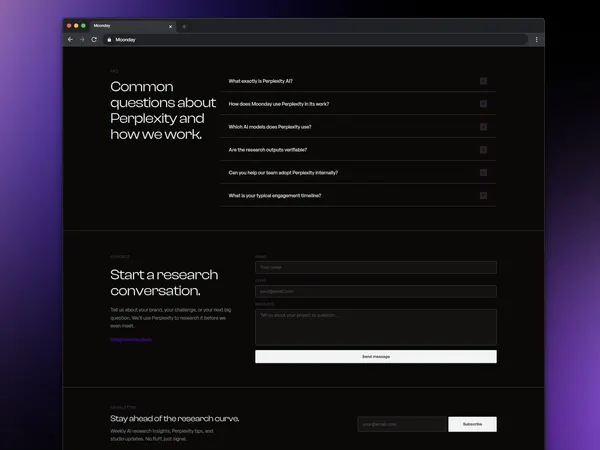Image resolution: width=600 pixels, height=450 pixels.
Task: Expand 'How does Moonday use Perplexity' question
Action: point(358,104)
